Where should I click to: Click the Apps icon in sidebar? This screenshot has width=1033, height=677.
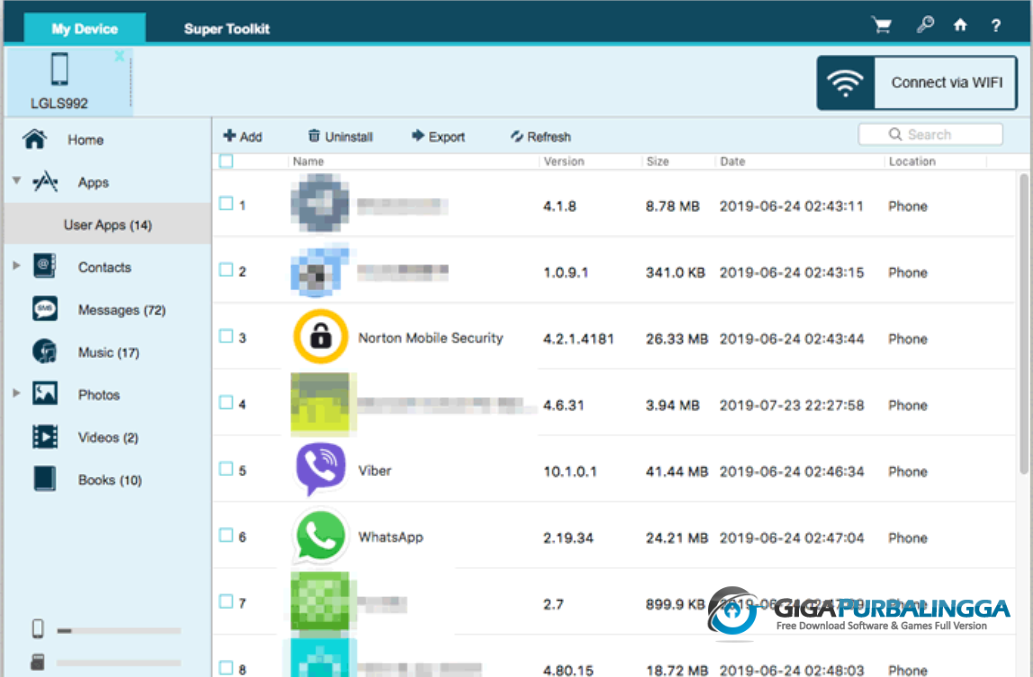45,182
